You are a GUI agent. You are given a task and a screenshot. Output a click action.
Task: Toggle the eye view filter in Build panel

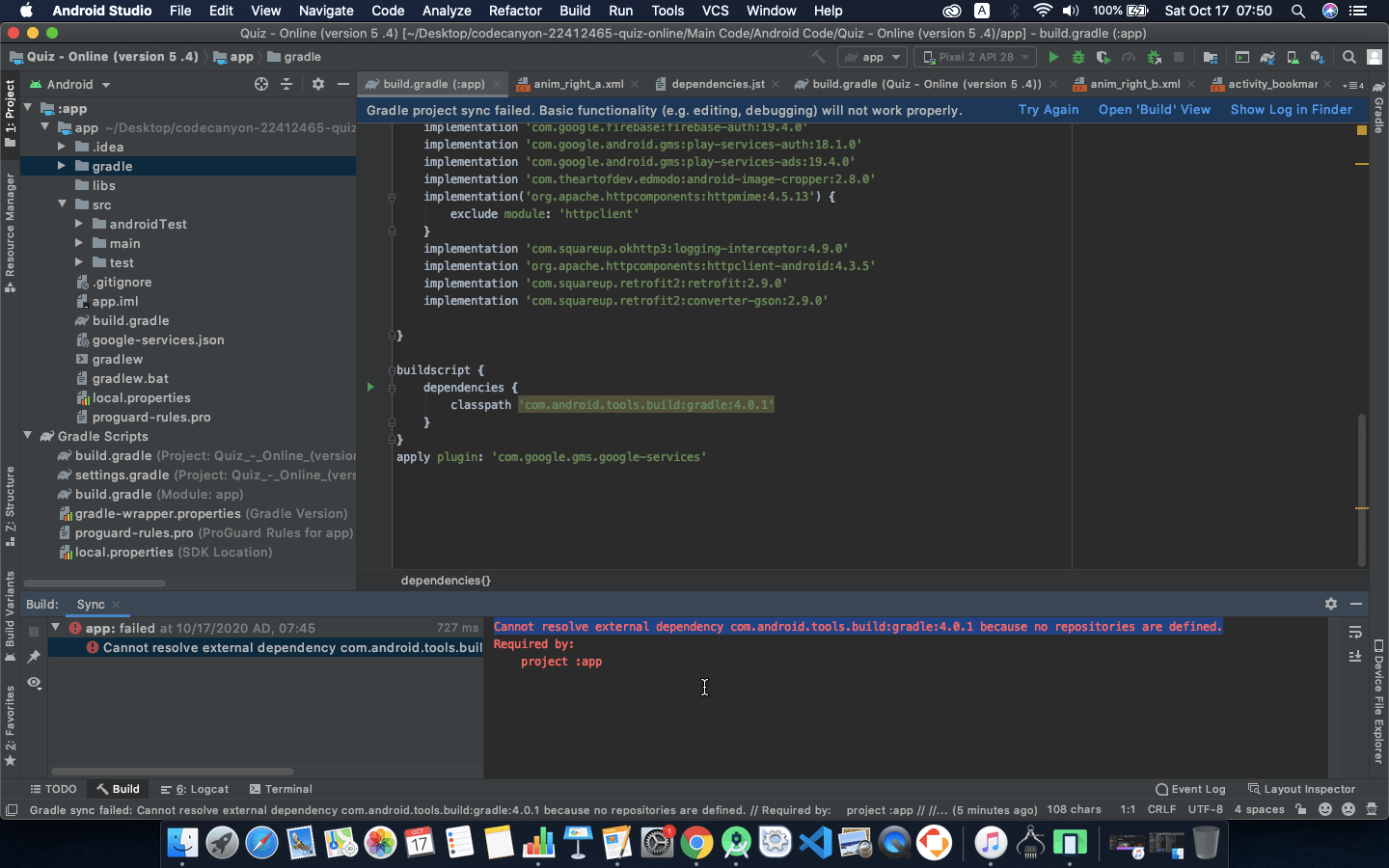click(34, 682)
